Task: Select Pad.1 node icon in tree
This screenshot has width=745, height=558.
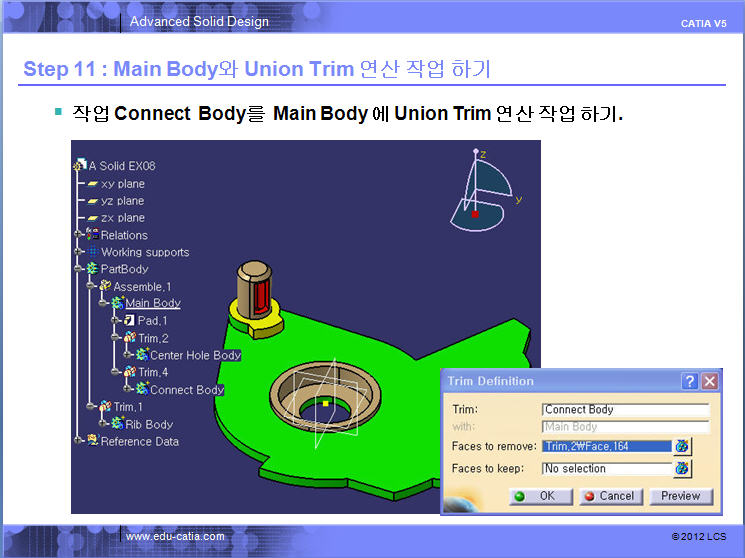Action: point(130,321)
